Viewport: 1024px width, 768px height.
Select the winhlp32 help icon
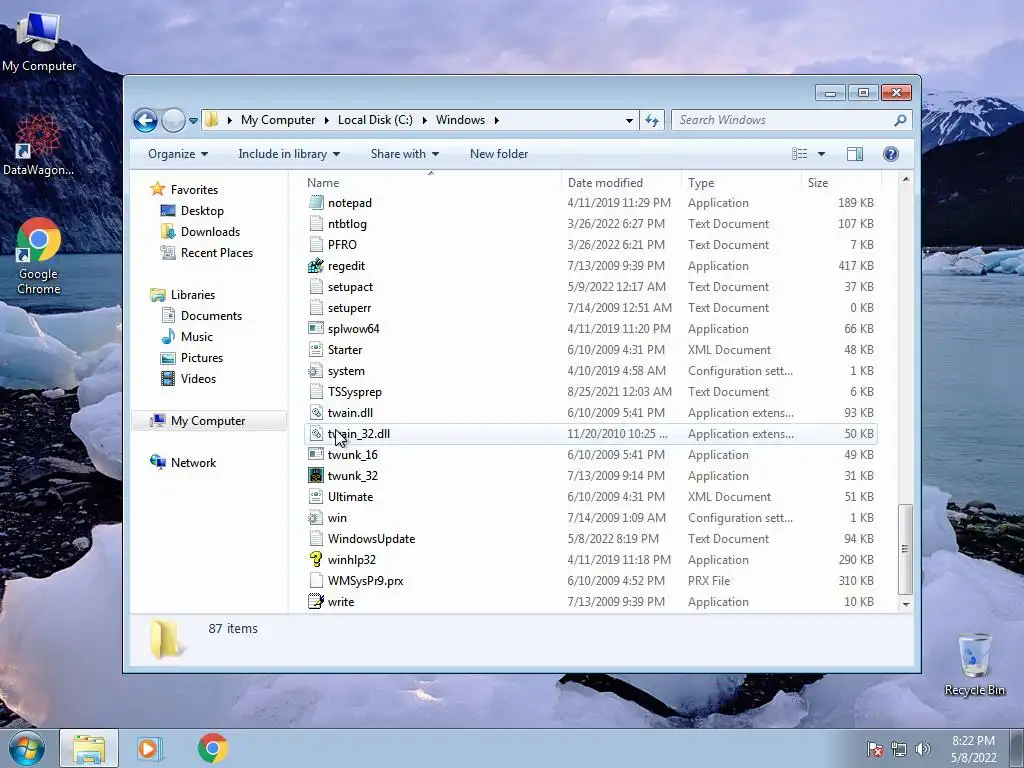[x=316, y=560]
